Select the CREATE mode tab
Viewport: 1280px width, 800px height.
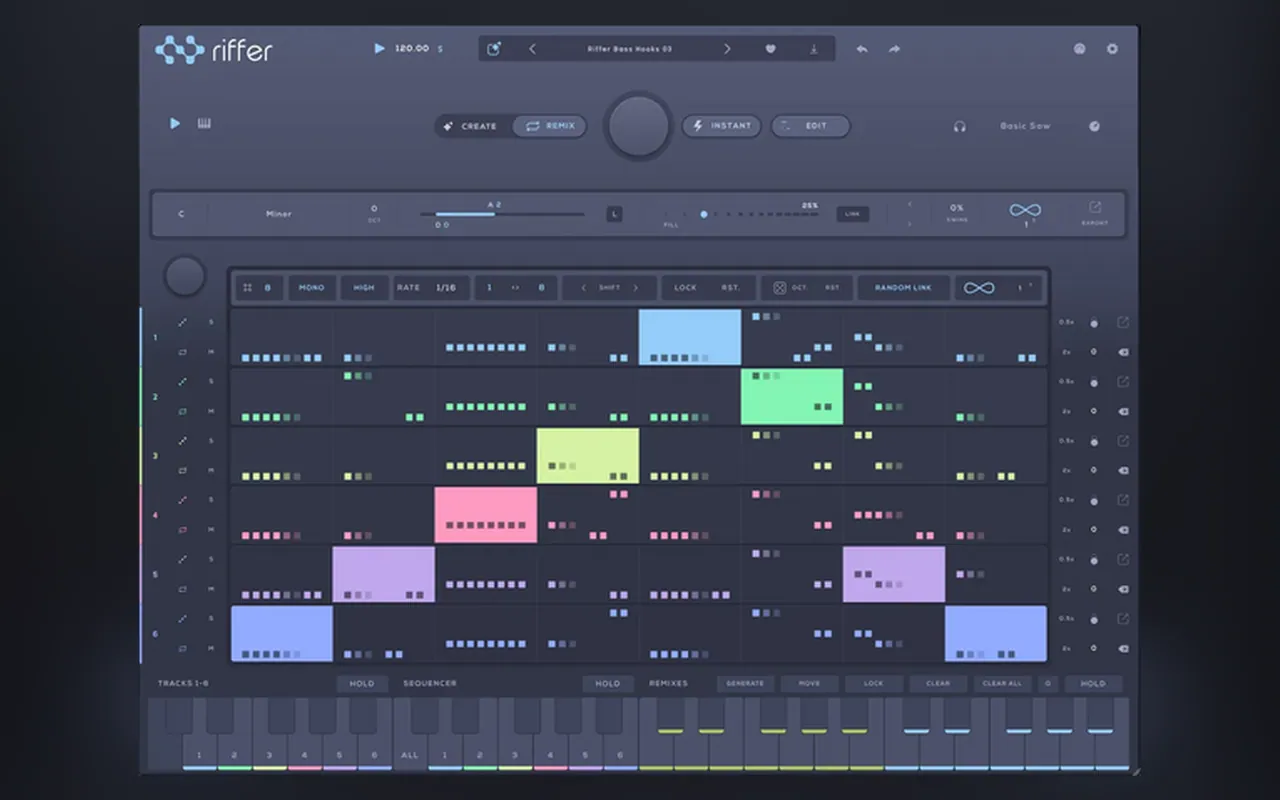pyautogui.click(x=473, y=127)
